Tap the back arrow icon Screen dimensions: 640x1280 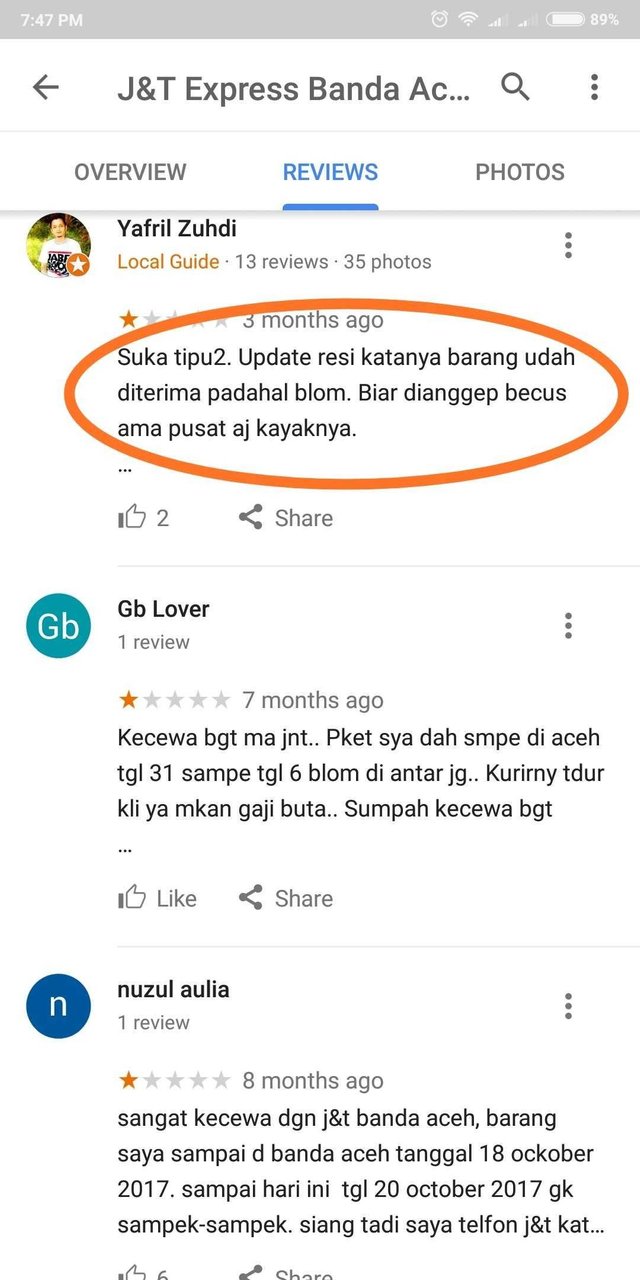click(46, 87)
